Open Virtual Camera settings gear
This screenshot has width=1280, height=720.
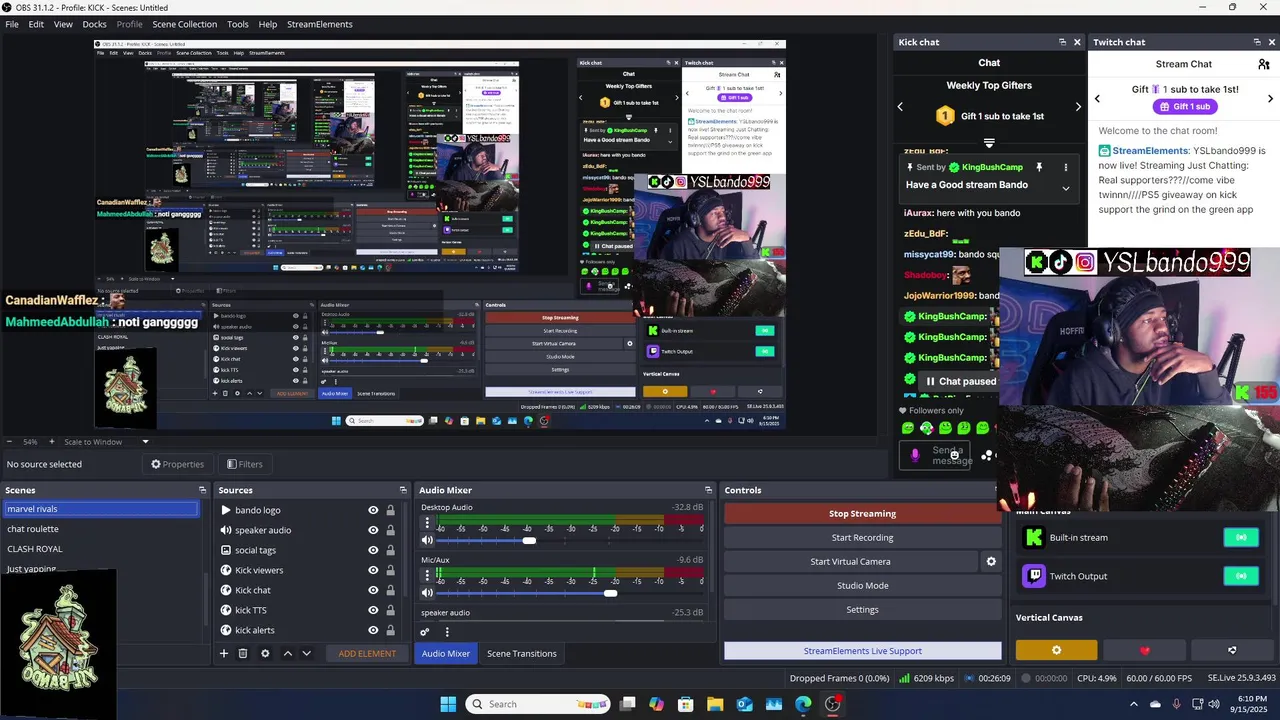(x=991, y=561)
